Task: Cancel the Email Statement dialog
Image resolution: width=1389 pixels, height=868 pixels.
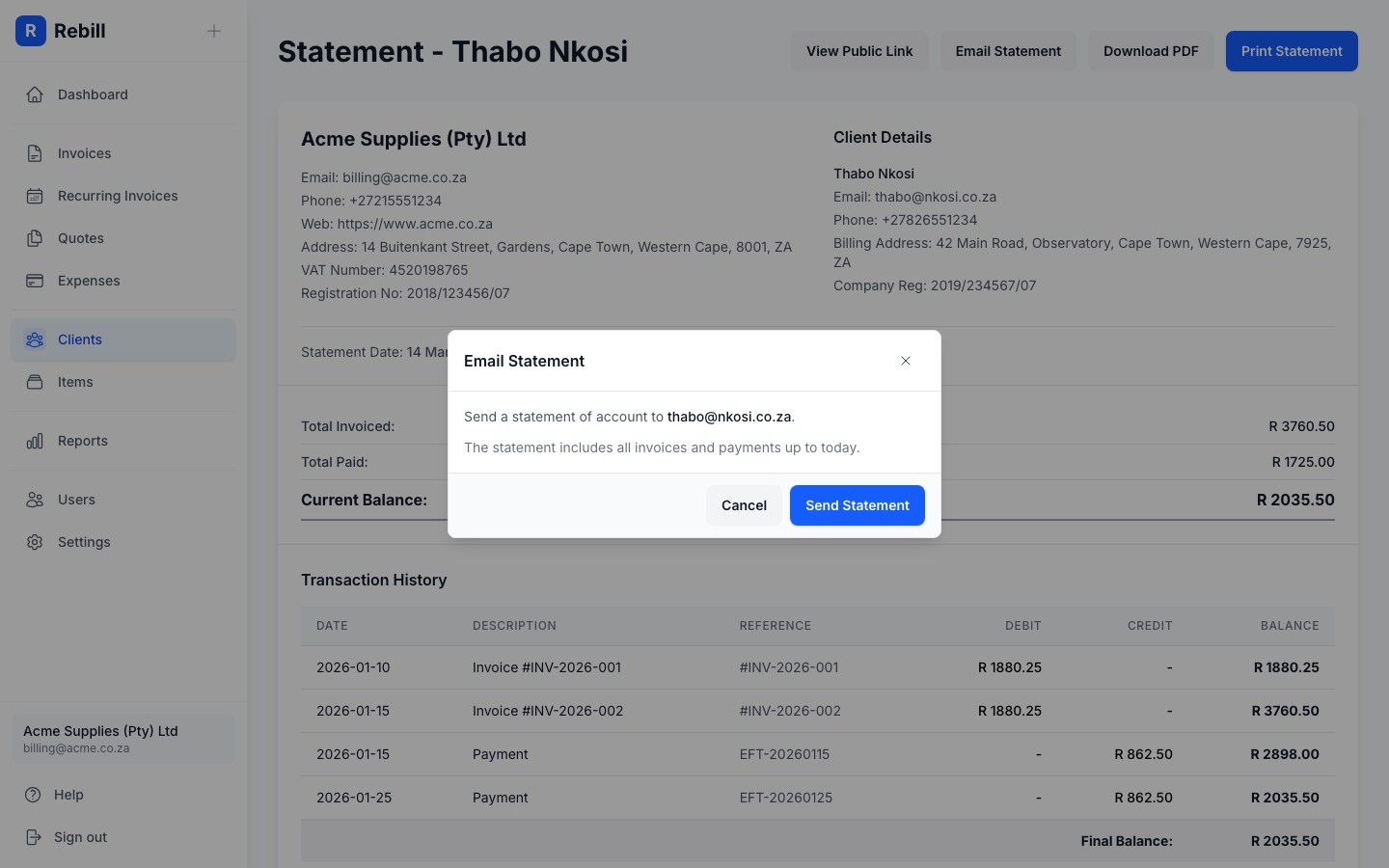Action: (744, 505)
